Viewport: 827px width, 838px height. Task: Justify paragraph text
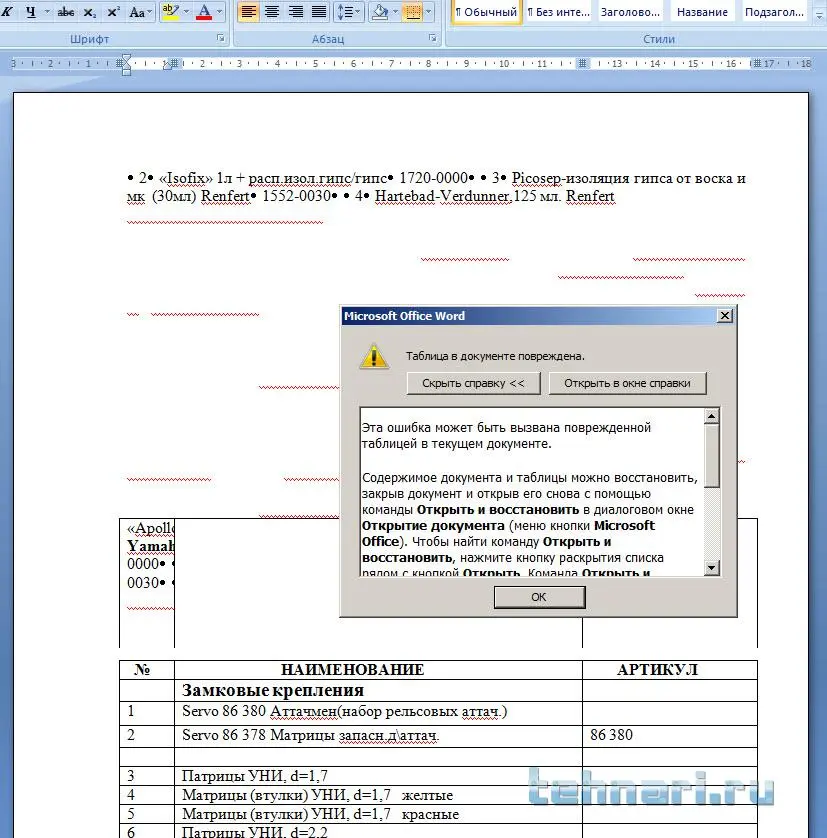tap(319, 11)
